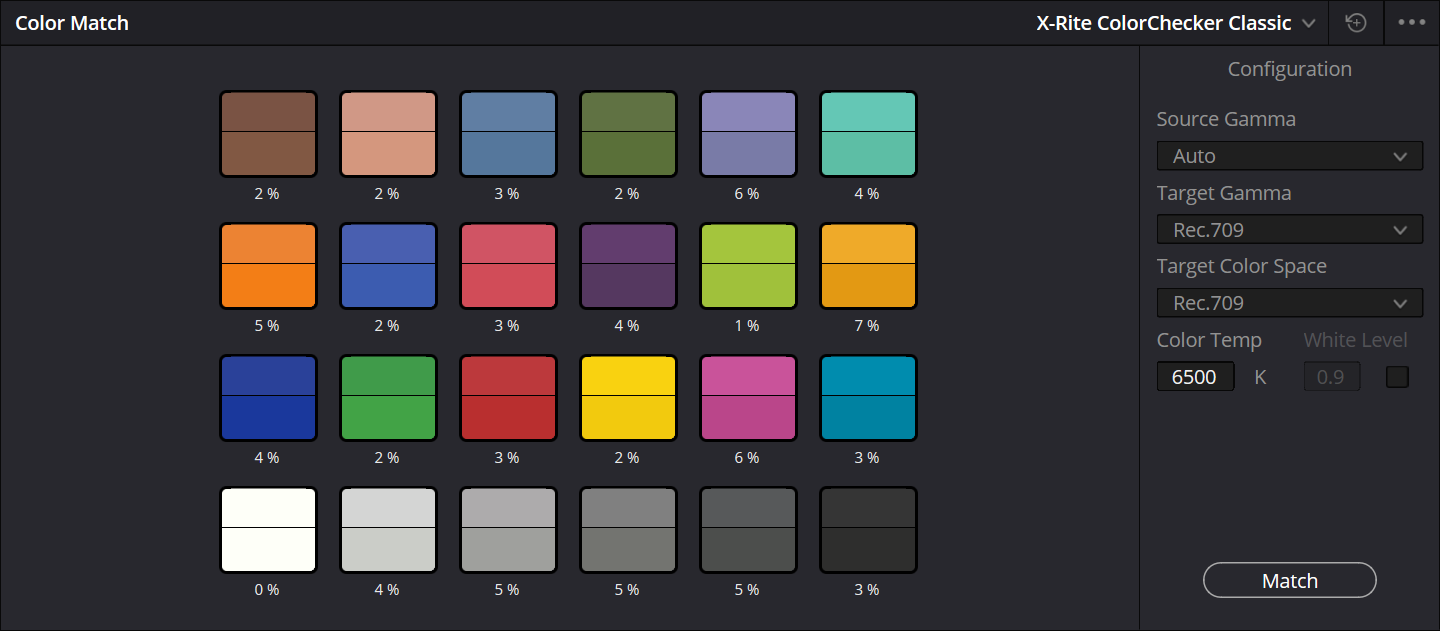
Task: Select the teal mint swatch with 4 %
Action: 868,134
